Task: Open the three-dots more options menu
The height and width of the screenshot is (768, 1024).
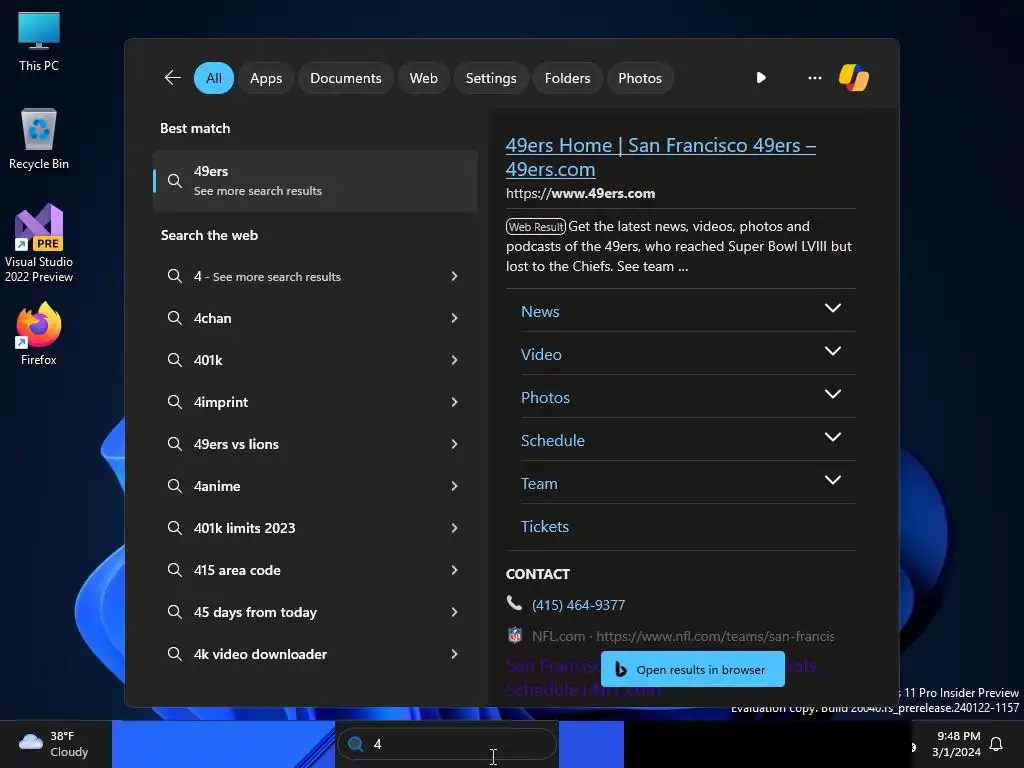Action: (814, 78)
